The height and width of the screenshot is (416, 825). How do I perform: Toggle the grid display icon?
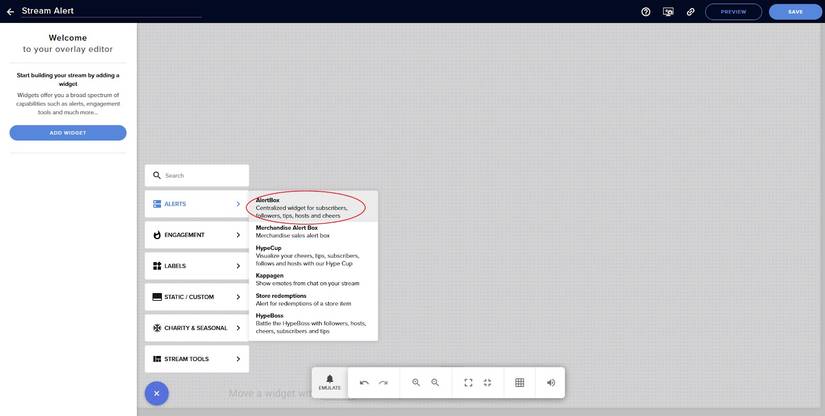pyautogui.click(x=519, y=382)
